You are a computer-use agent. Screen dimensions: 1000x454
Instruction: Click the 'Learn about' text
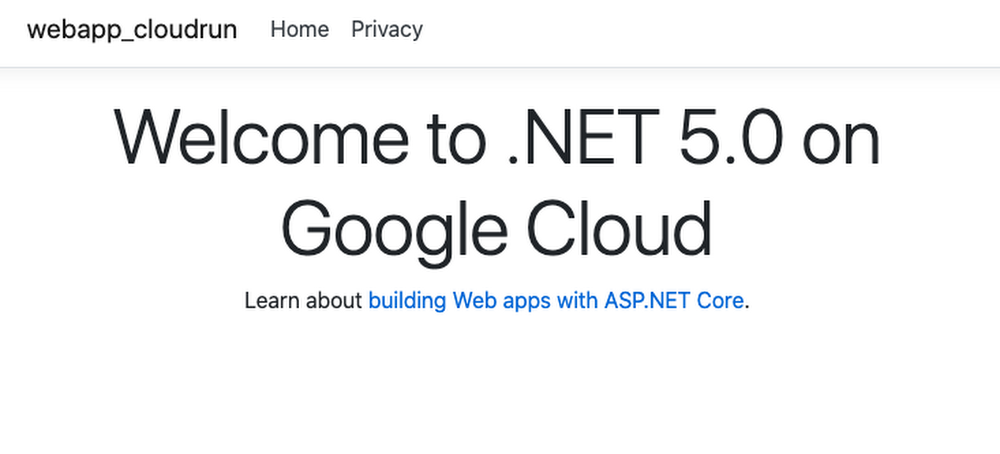pos(304,300)
